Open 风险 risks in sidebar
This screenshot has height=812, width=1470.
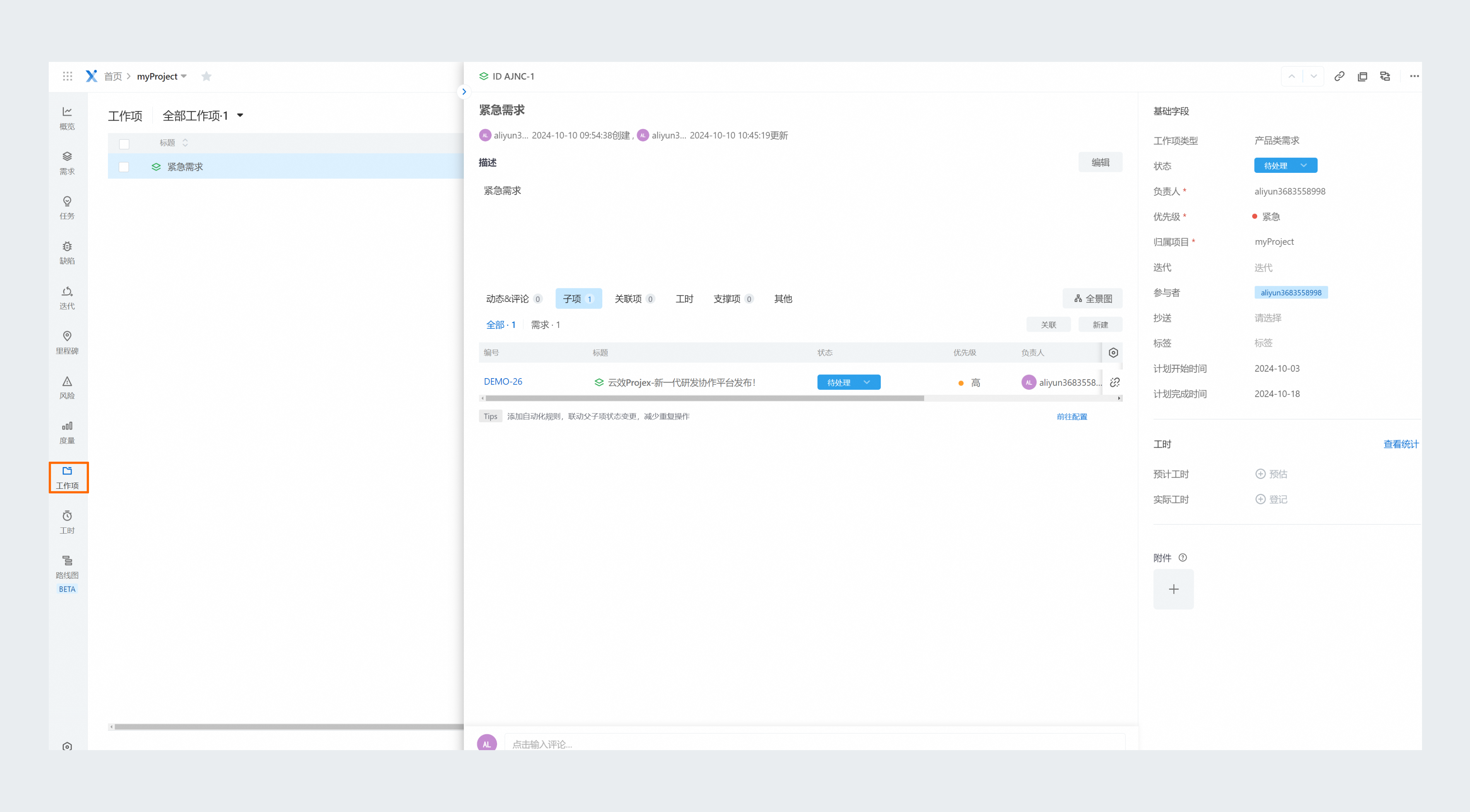(67, 388)
